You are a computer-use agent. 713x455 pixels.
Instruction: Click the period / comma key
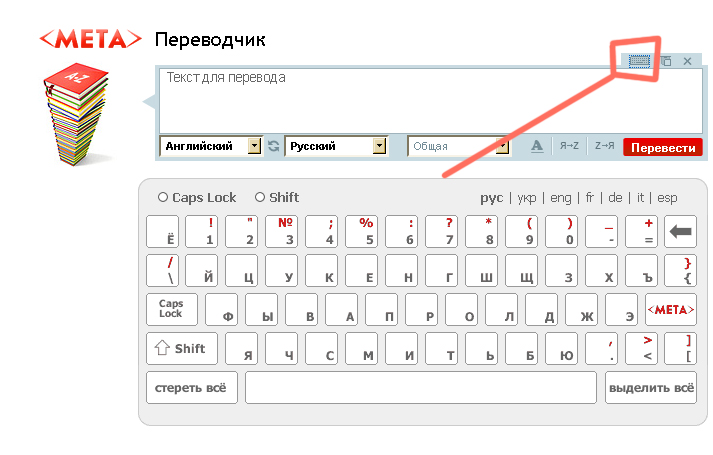[602, 349]
